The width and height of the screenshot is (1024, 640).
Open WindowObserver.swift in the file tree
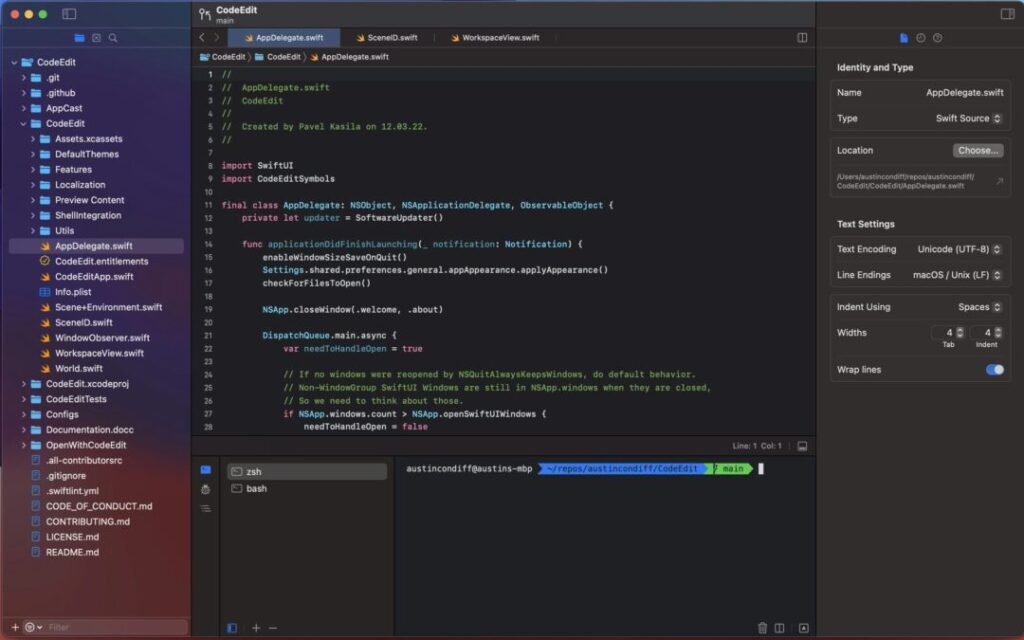click(x=102, y=338)
